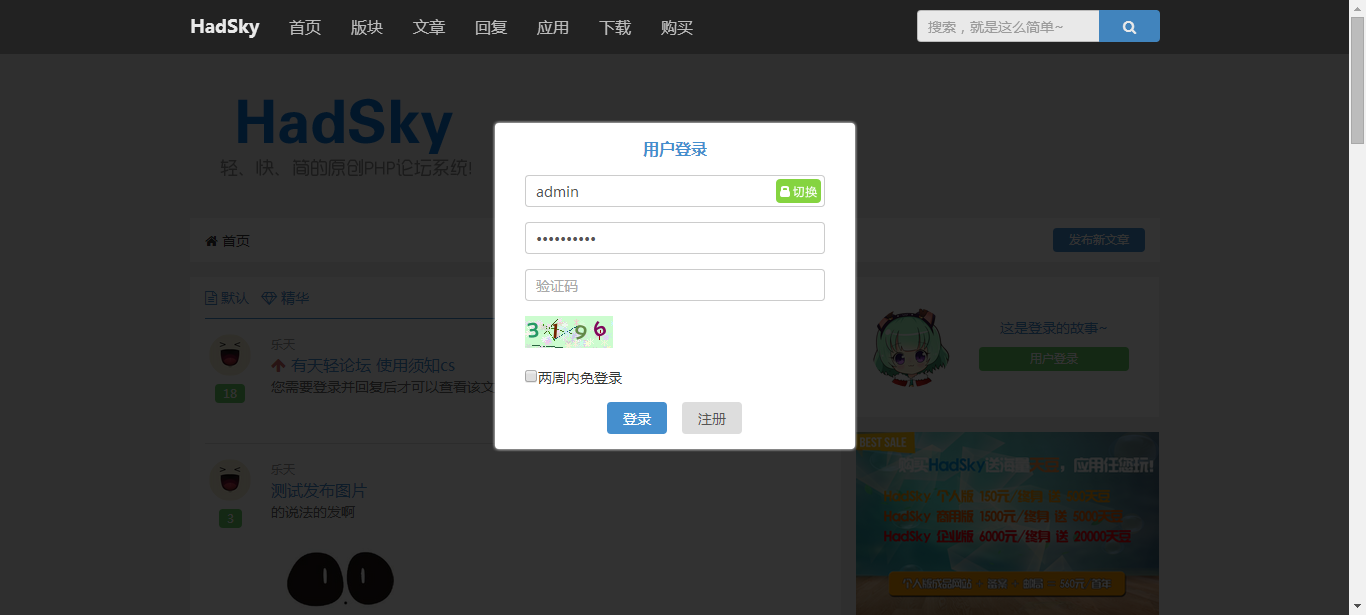Click the 发布新文章 button
1366x615 pixels.
(x=1099, y=240)
